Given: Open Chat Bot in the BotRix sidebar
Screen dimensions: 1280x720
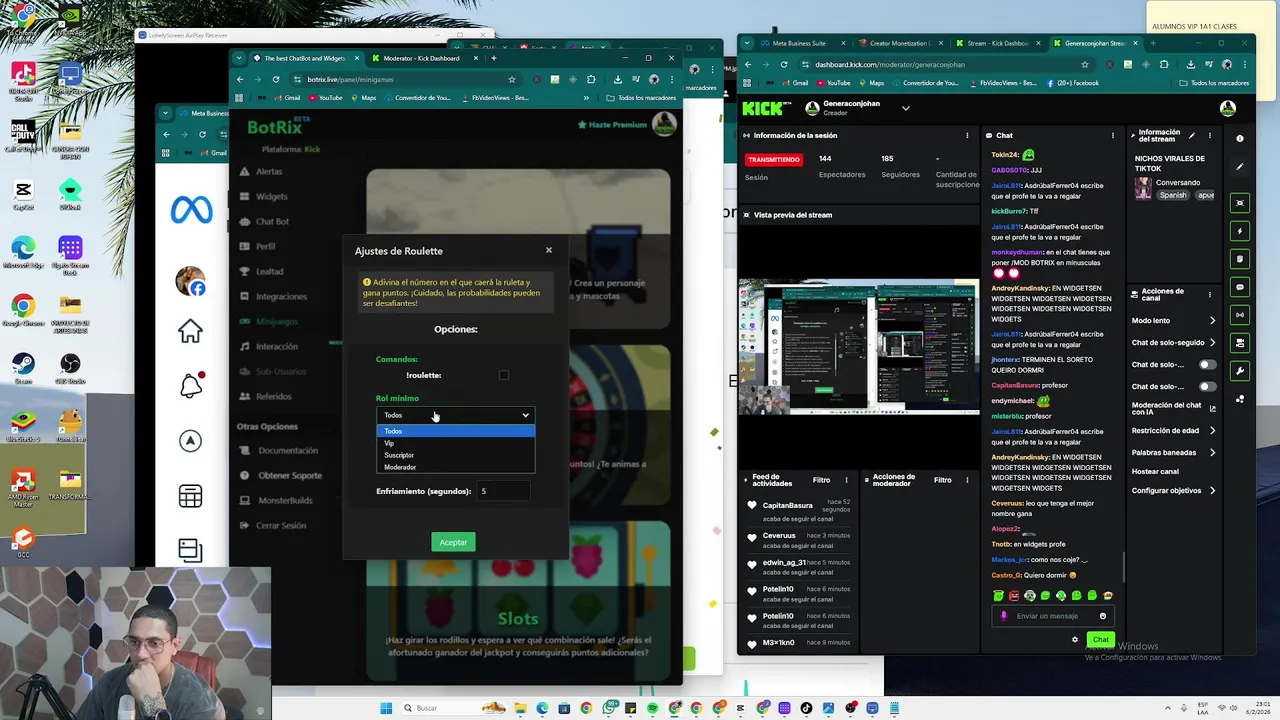Looking at the screenshot, I should 272,221.
